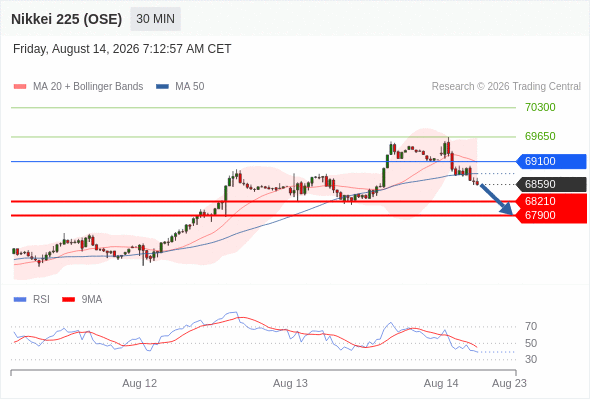This screenshot has width=590, height=400.
Task: Click the green 69650 resistance label
Action: pos(540,136)
